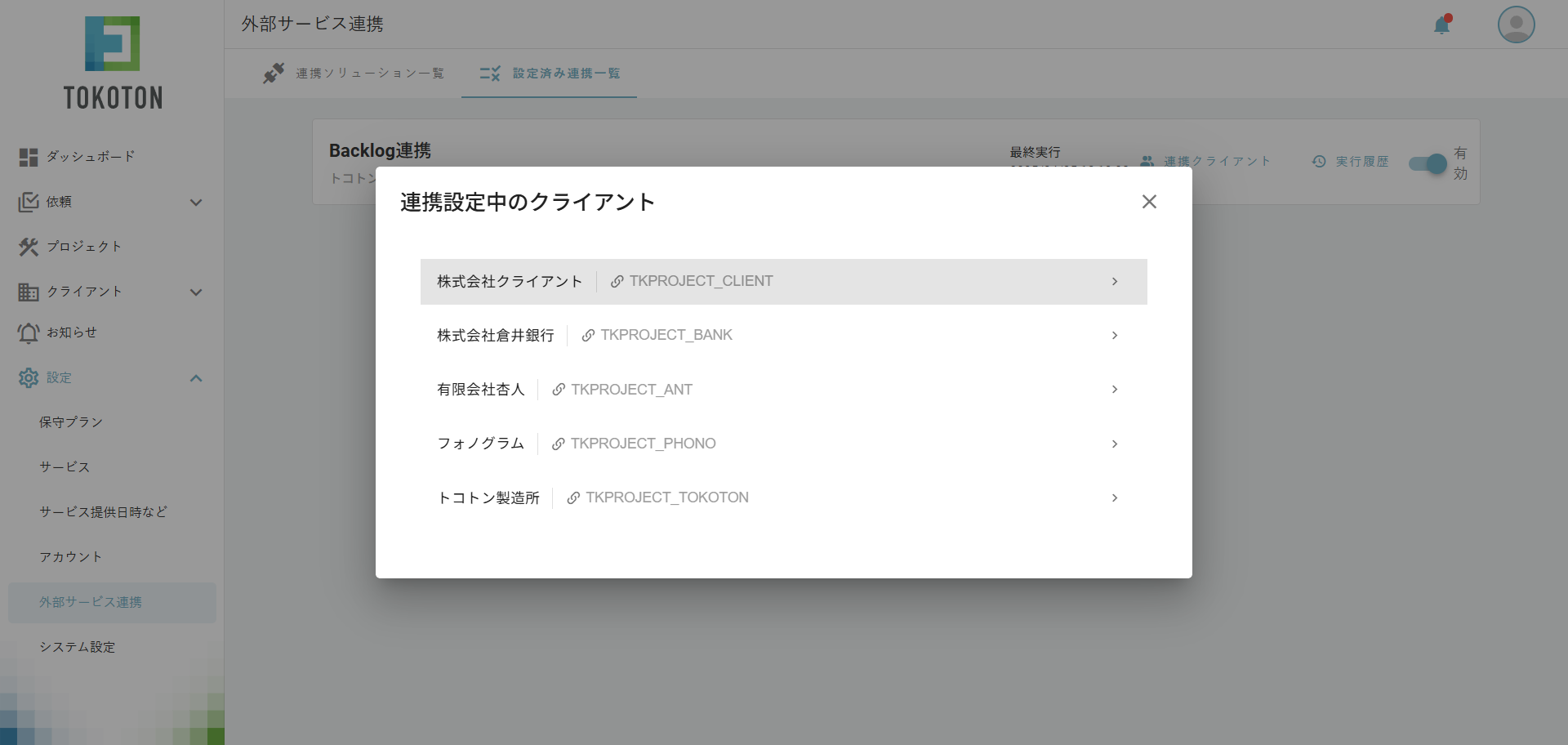1568x745 pixels.
Task: Open プロジェクト in the sidebar
Action: pyautogui.click(x=83, y=247)
